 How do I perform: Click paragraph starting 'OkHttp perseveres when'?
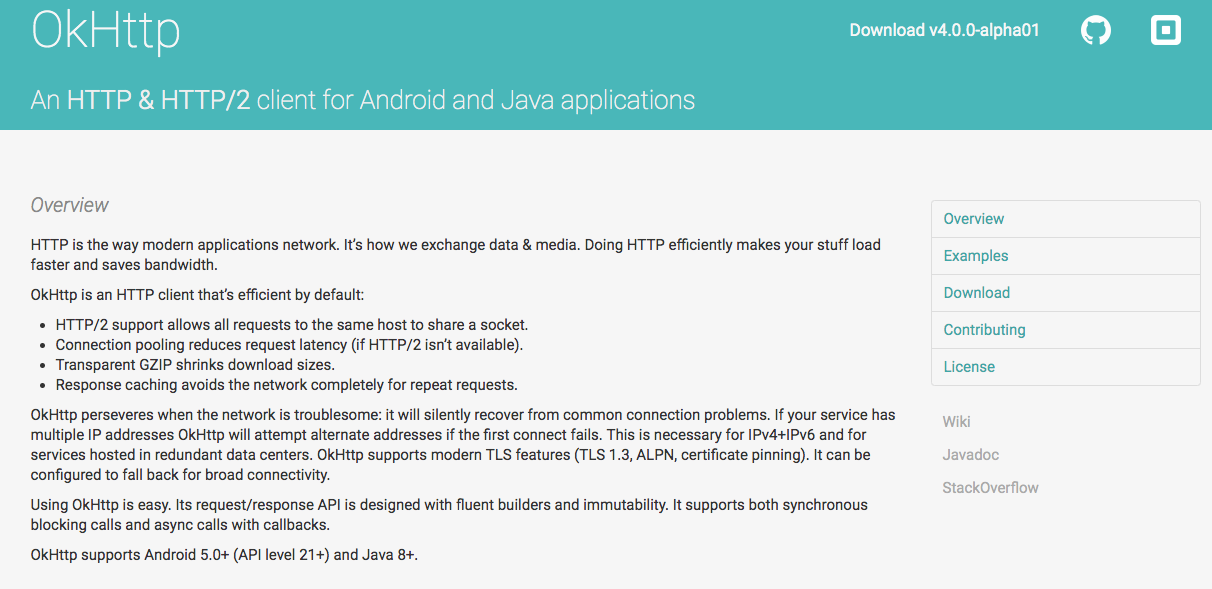coord(463,445)
